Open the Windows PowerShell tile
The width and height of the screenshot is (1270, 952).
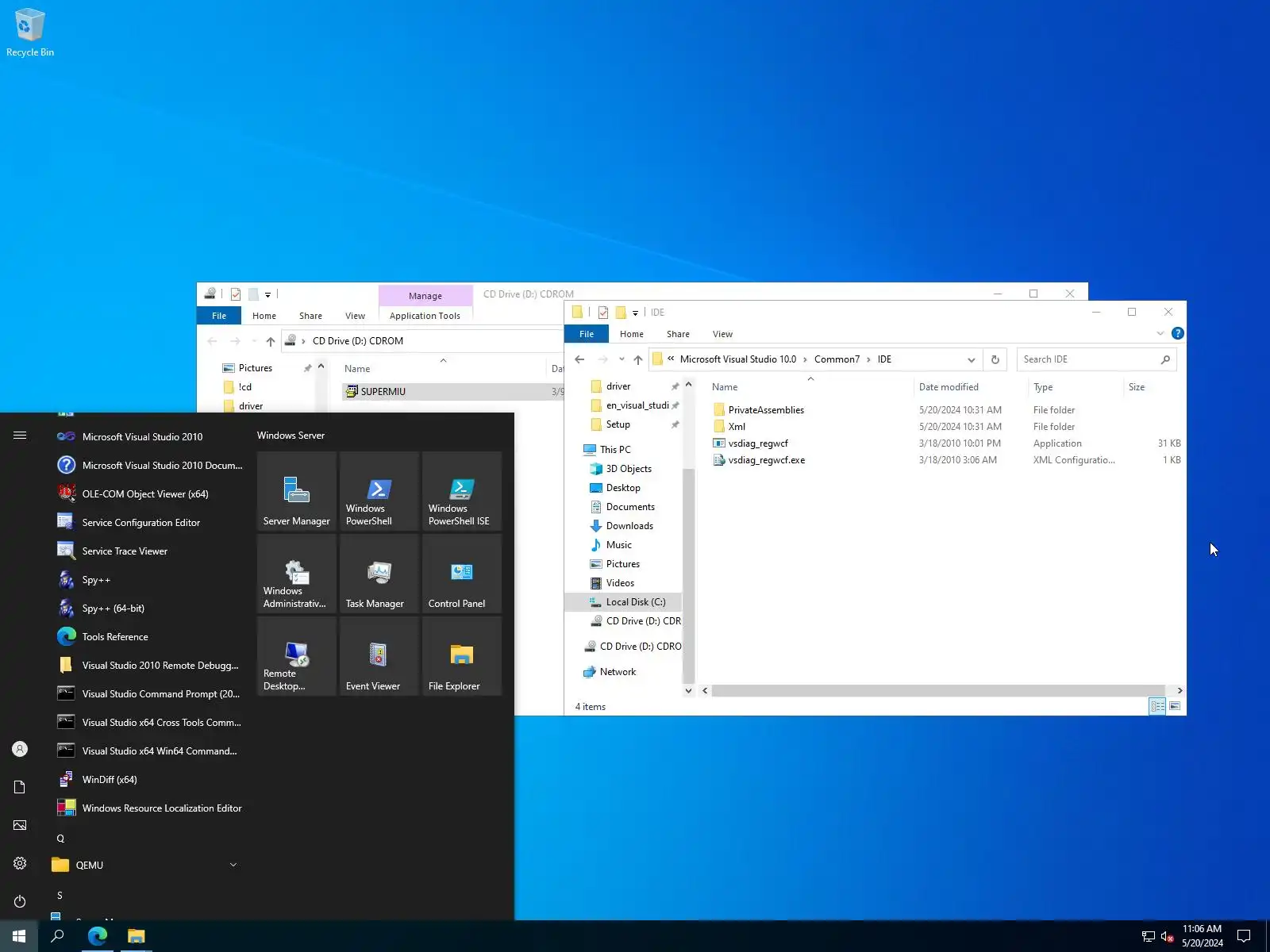(379, 491)
